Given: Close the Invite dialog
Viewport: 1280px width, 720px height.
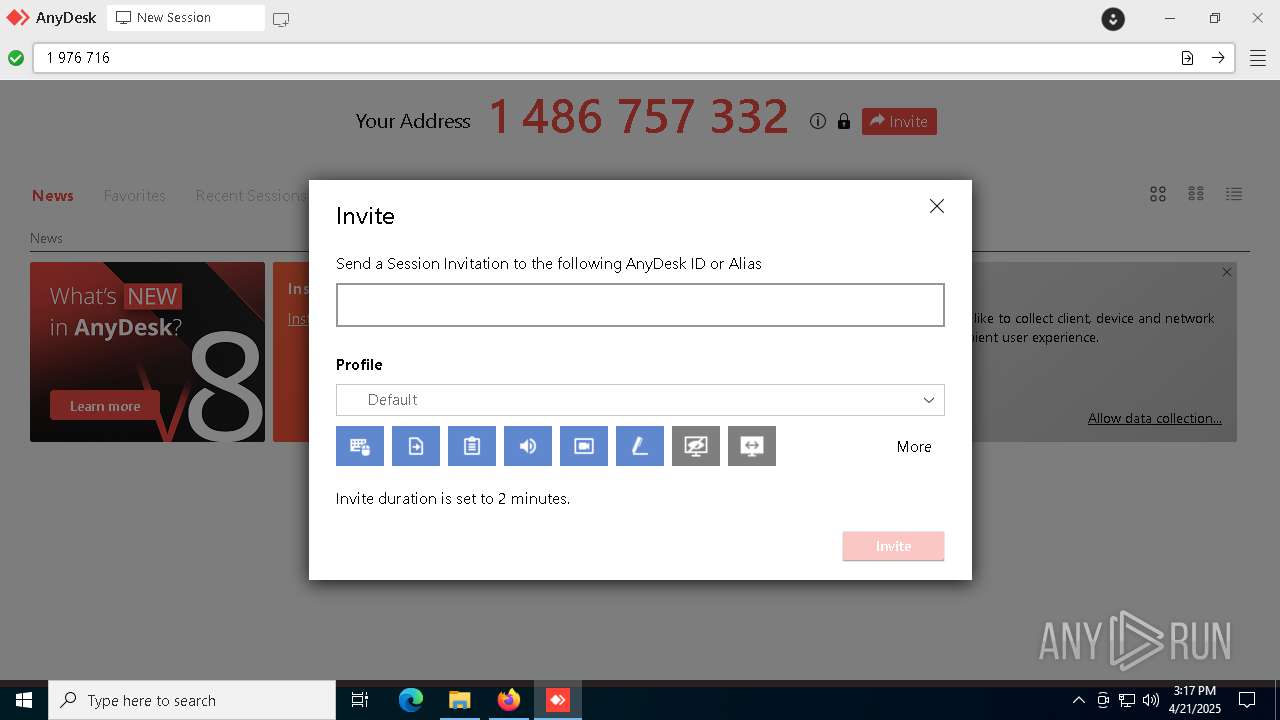Looking at the screenshot, I should [x=937, y=206].
